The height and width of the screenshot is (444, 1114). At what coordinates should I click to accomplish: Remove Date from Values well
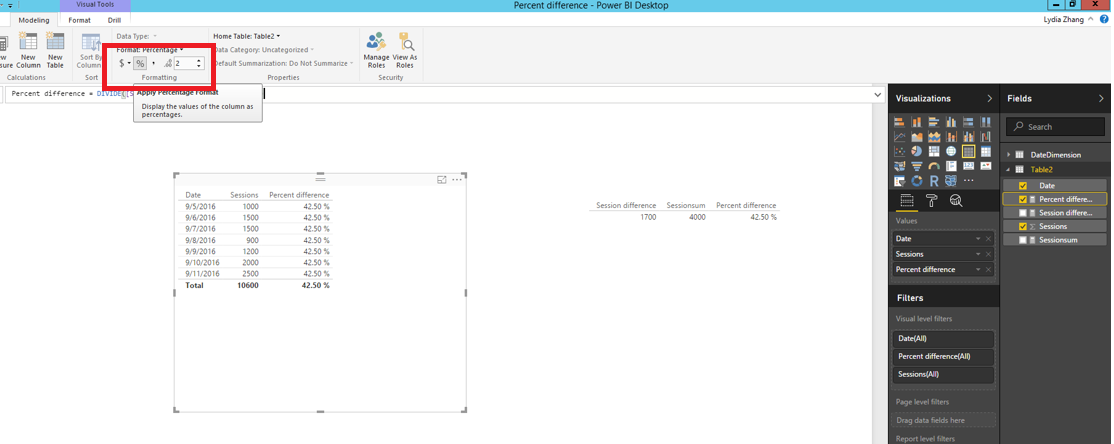point(988,239)
